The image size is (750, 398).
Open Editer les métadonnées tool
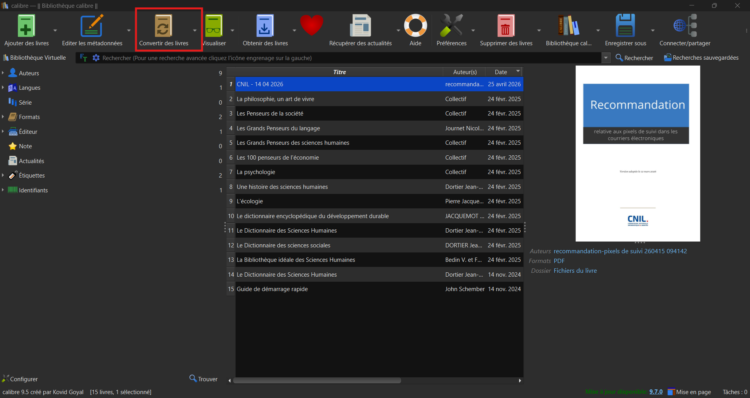[92, 26]
